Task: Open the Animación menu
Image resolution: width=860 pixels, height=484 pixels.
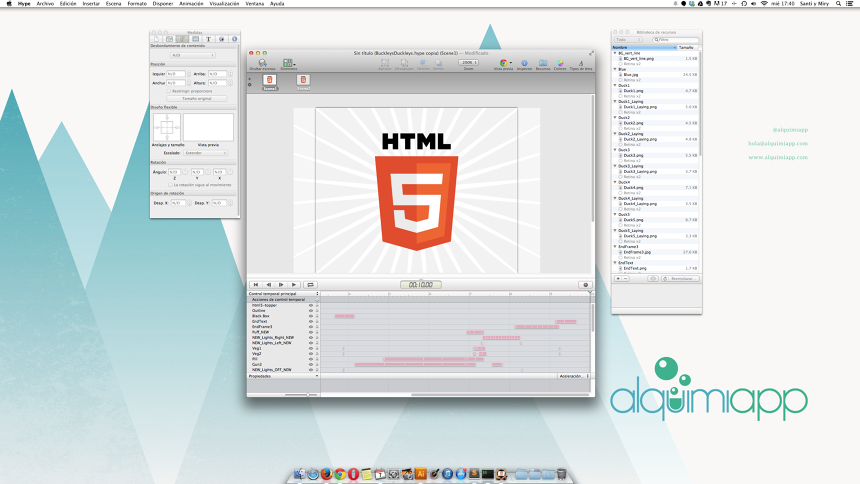Action: (x=191, y=4)
